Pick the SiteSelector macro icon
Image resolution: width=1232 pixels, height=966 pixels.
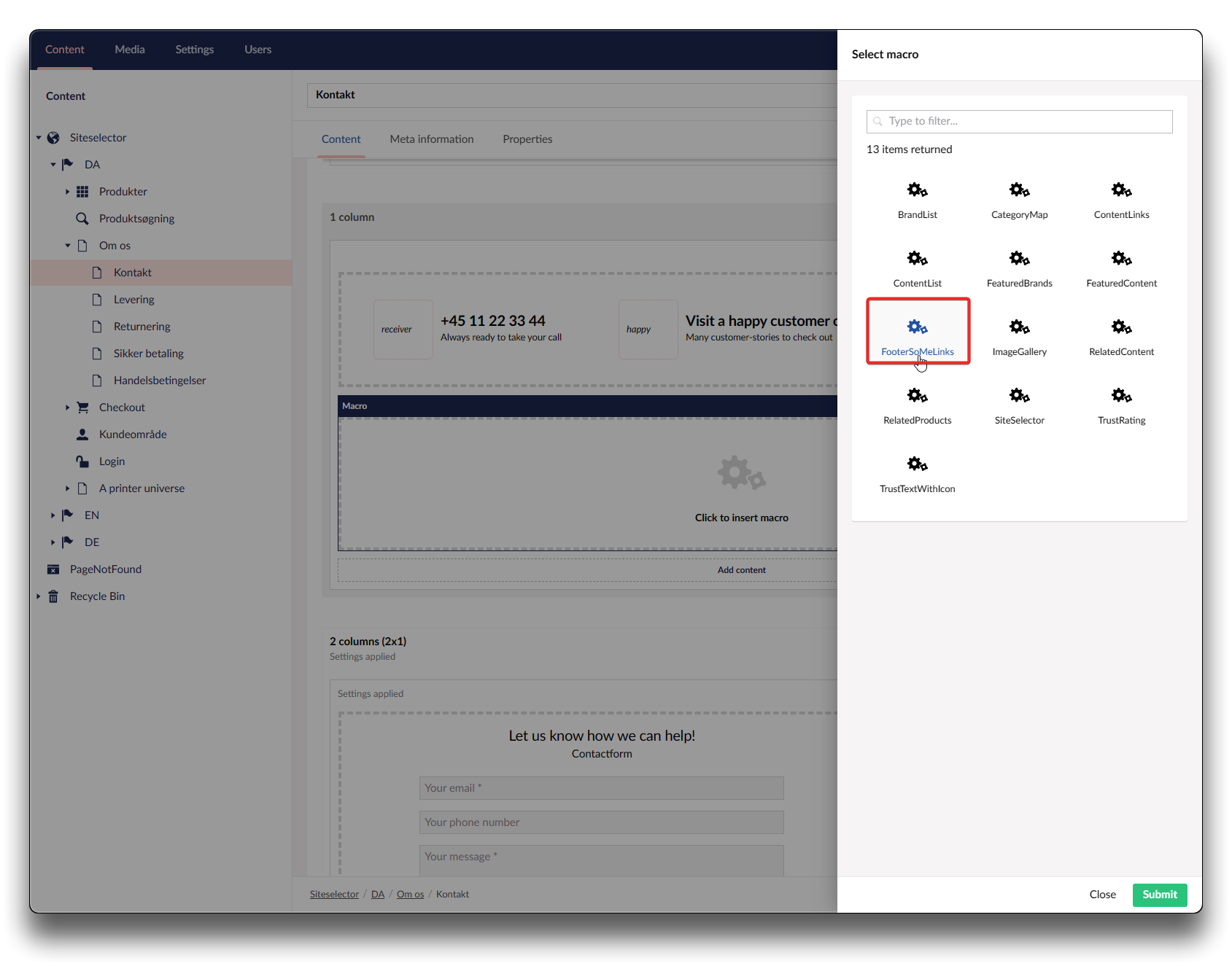[x=1019, y=397]
